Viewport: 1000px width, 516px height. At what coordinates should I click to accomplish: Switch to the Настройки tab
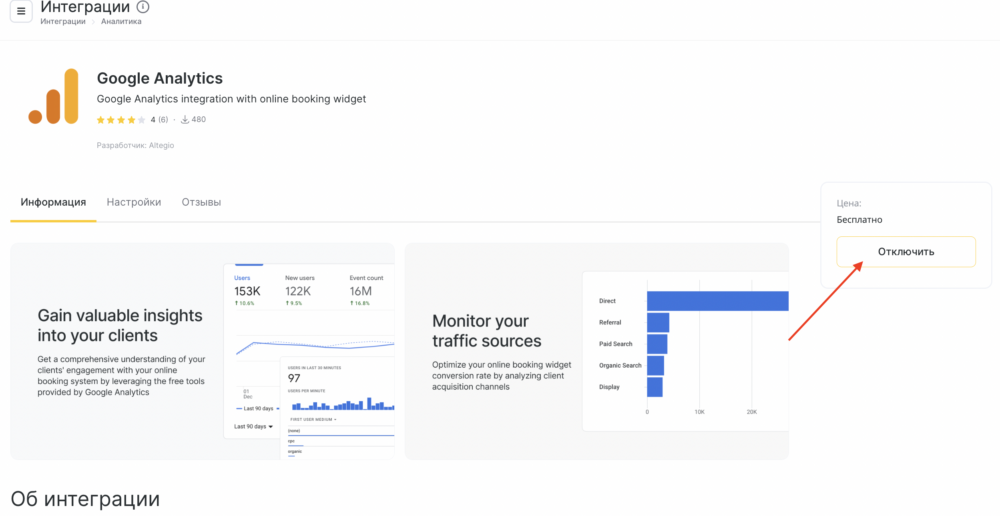coord(134,202)
